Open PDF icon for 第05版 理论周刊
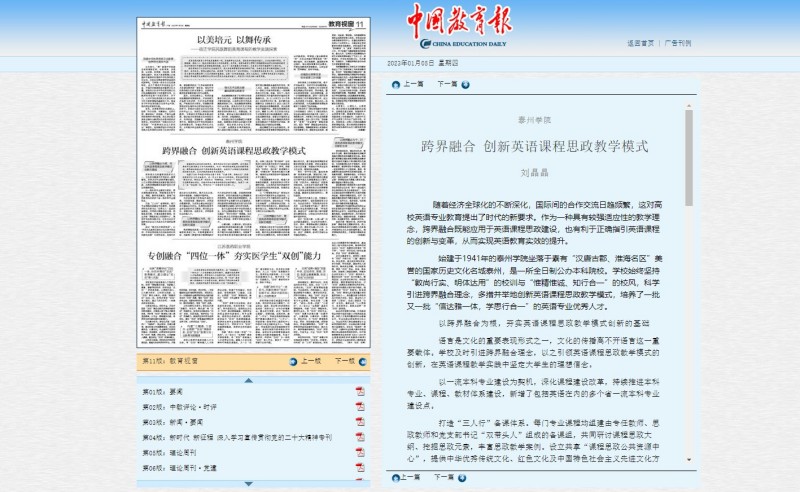This screenshot has width=800, height=492. (x=359, y=453)
